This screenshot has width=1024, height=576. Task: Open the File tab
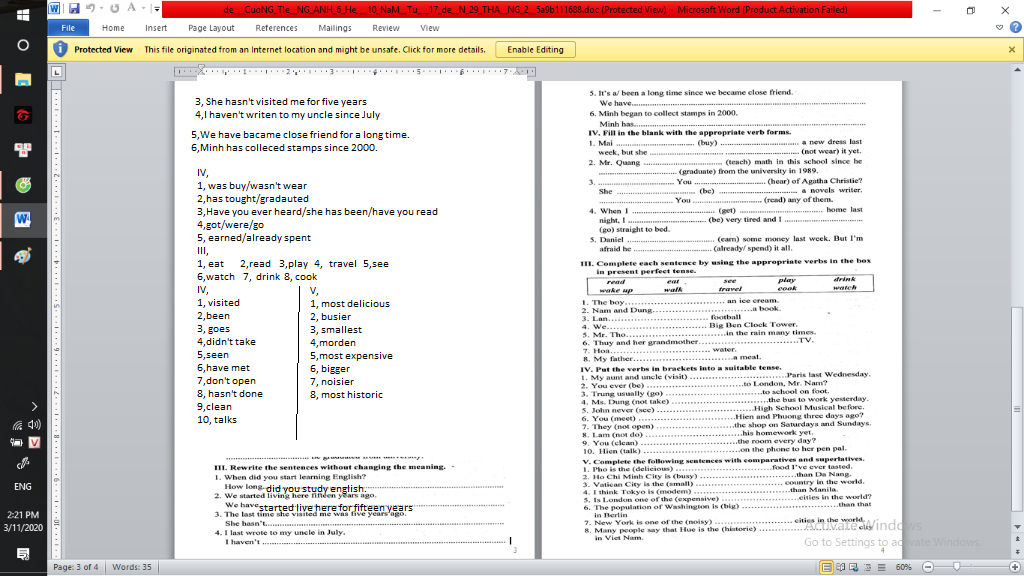point(68,28)
